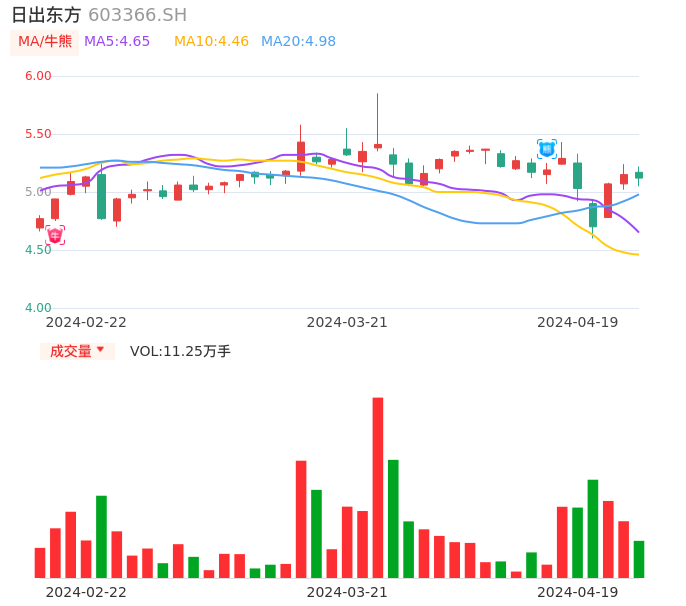Image resolution: width=686 pixels, height=606 pixels.
Task: Click the 2024-02-22 date label under price chart
Action: [86, 322]
